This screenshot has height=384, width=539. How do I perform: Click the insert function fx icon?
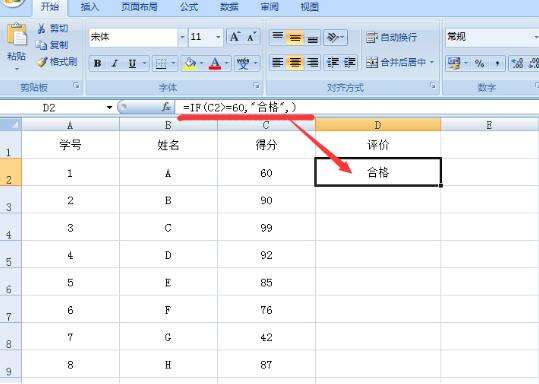166,107
